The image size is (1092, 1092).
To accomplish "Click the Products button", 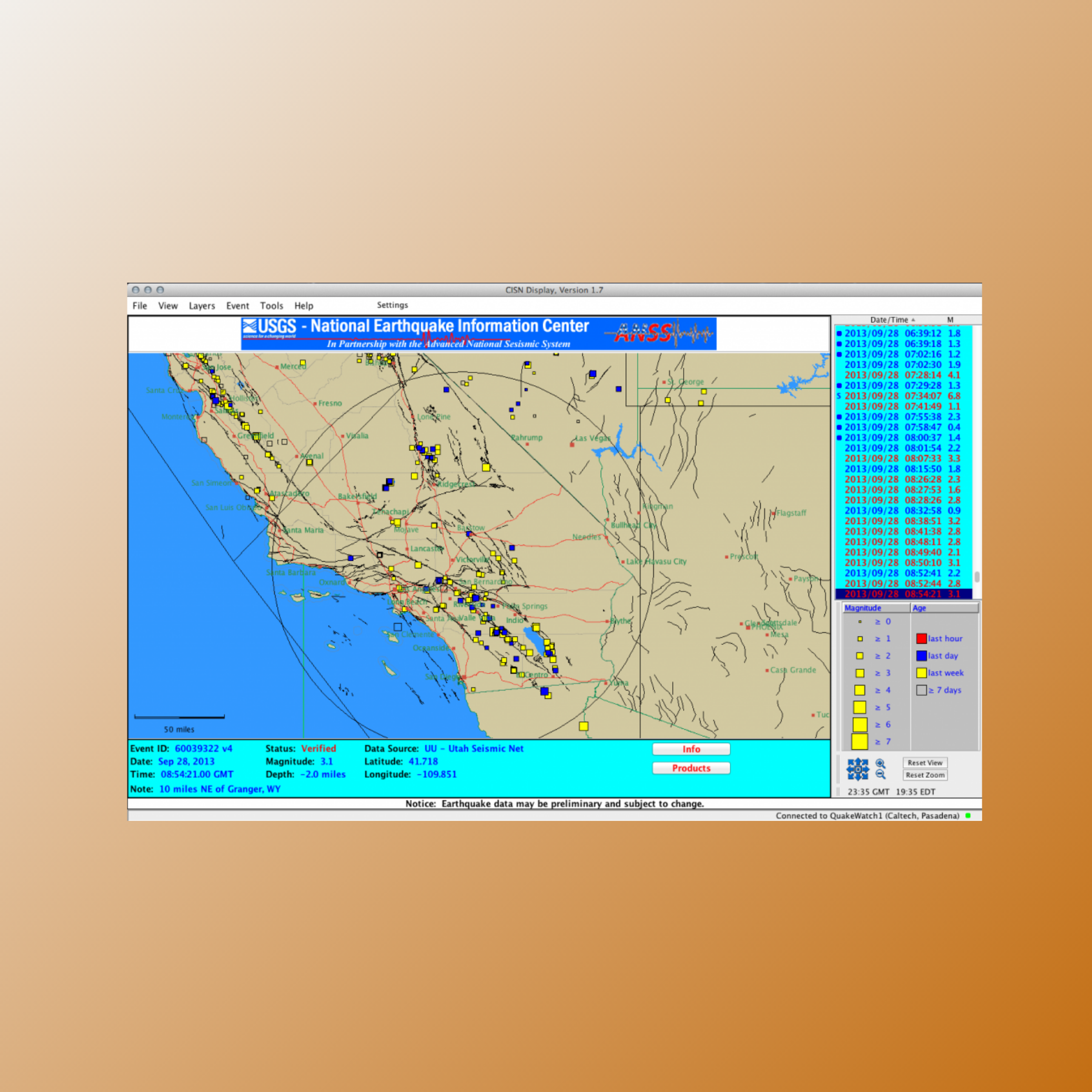I will click(x=691, y=768).
